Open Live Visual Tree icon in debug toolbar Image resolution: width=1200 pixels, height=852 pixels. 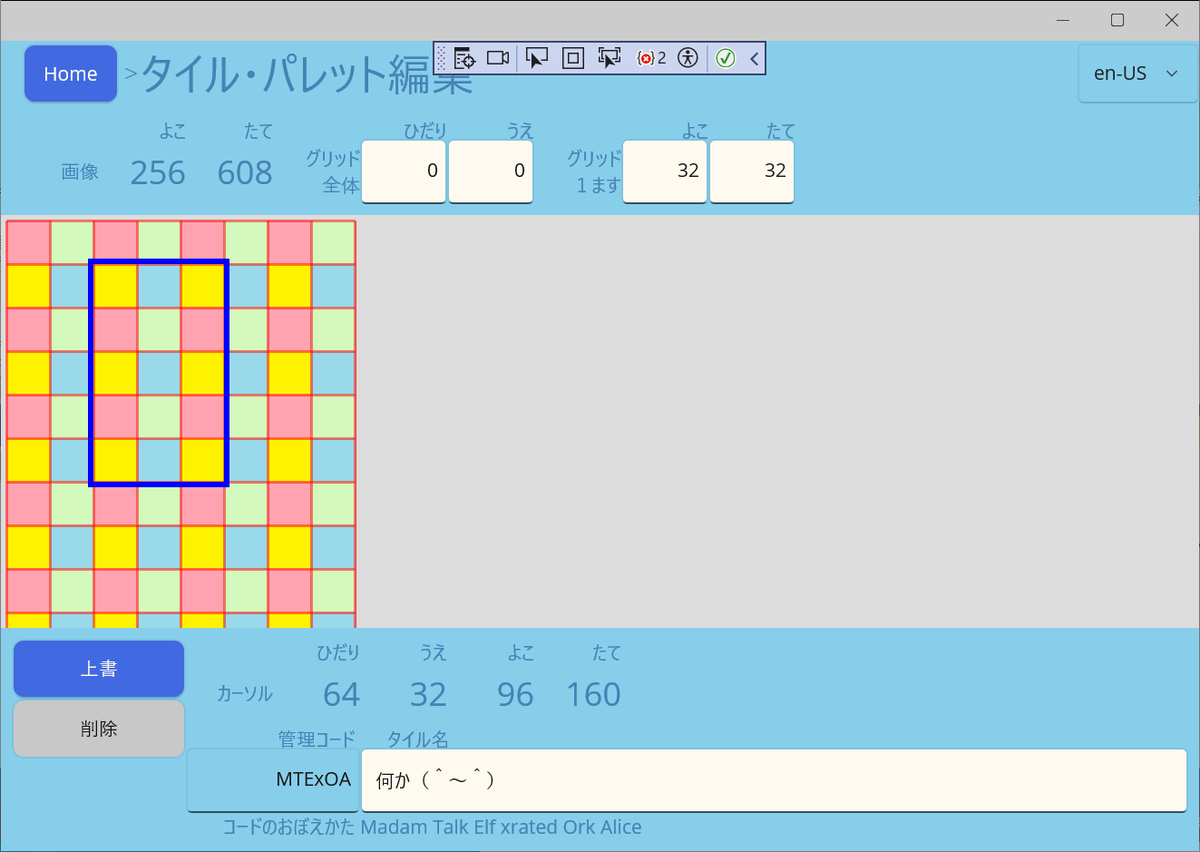tap(463, 58)
